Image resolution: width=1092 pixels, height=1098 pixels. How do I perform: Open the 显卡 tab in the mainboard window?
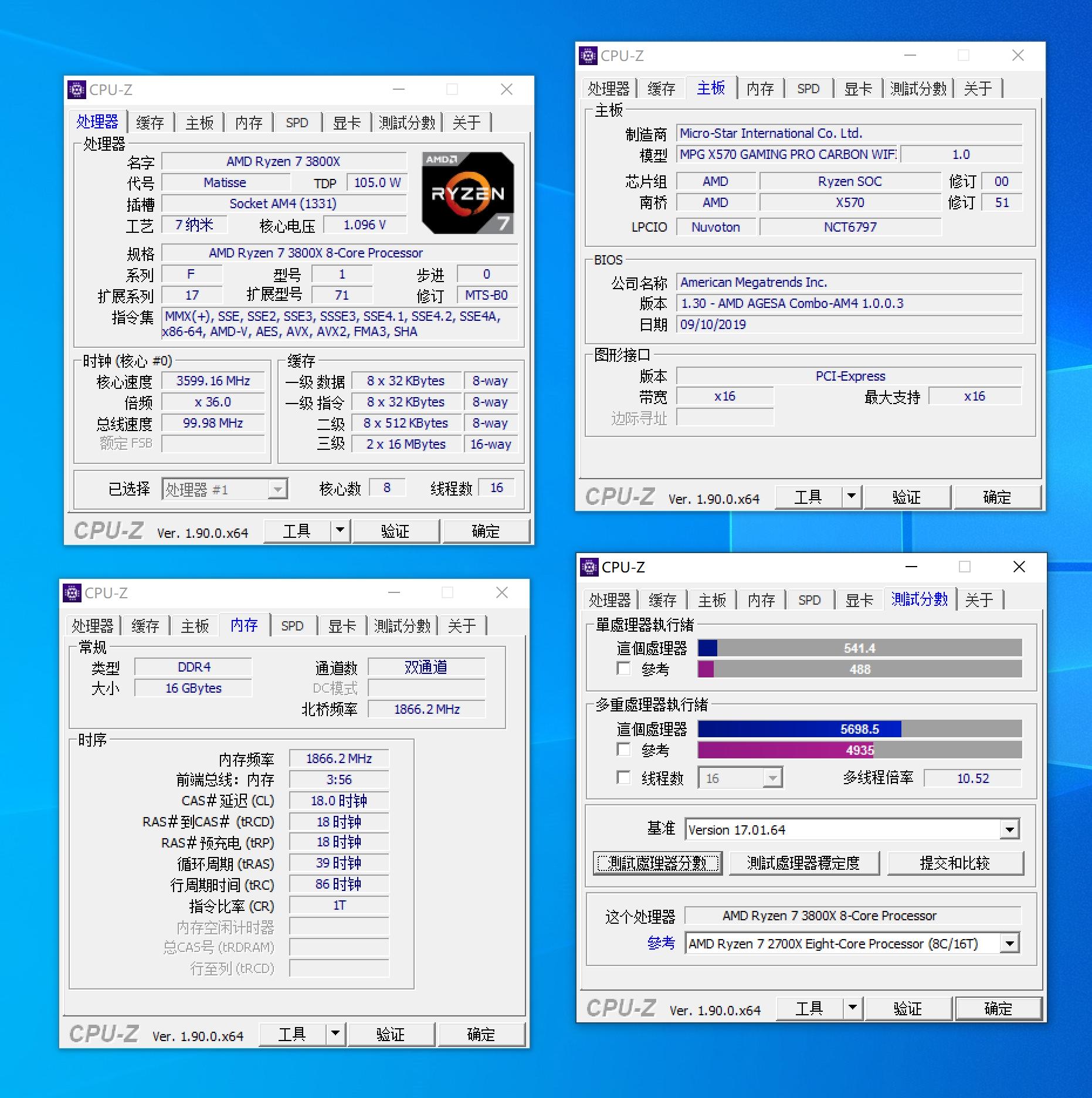pyautogui.click(x=858, y=89)
